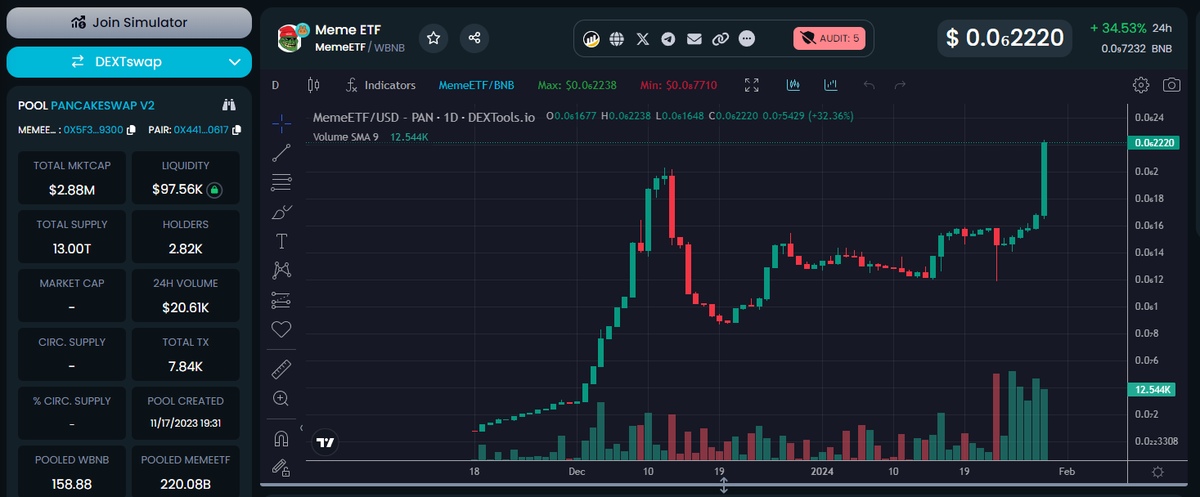Image resolution: width=1200 pixels, height=497 pixels.
Task: Enter chart fullscreen mode
Action: coord(752,85)
